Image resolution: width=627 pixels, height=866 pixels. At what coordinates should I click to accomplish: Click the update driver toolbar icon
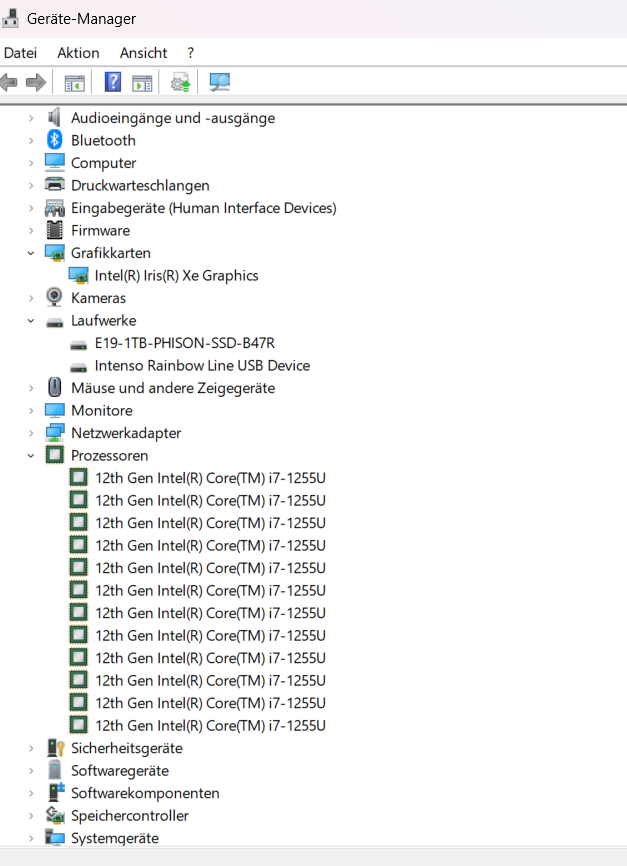pyautogui.click(x=180, y=83)
